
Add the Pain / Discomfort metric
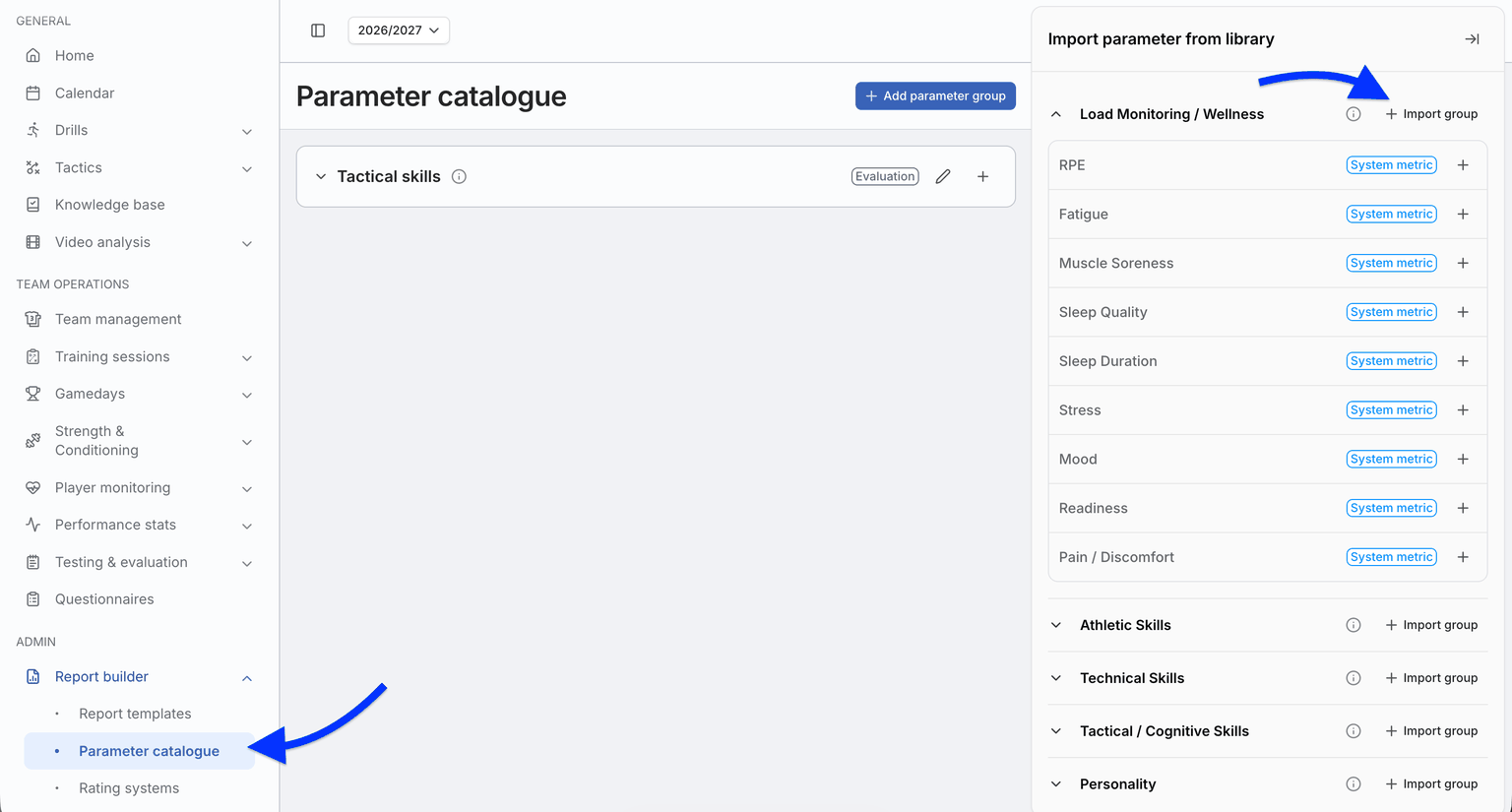tap(1463, 557)
